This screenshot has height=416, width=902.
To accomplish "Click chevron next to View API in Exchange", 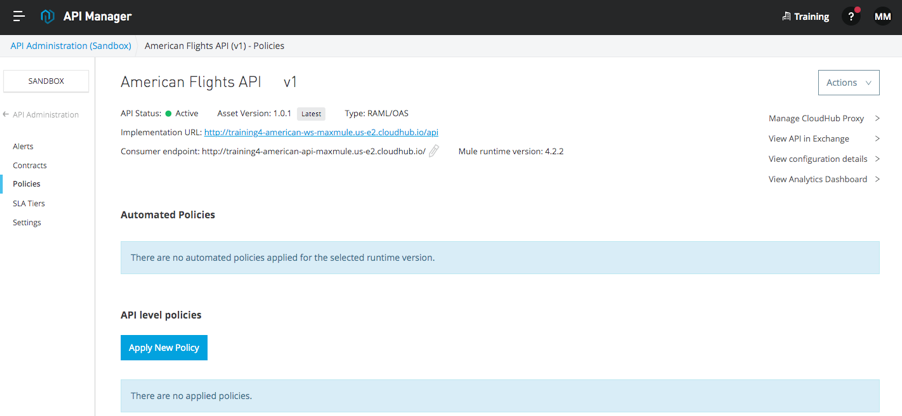I will pos(877,139).
